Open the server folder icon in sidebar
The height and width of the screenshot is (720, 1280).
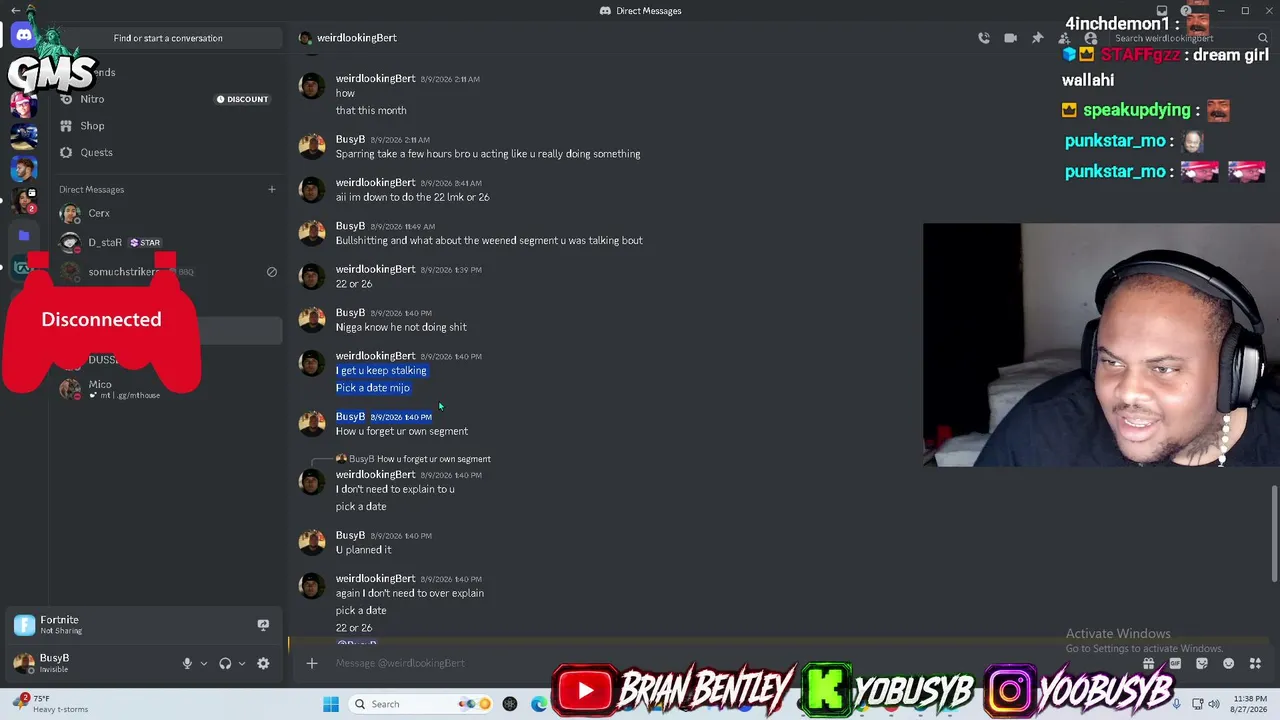coord(24,236)
